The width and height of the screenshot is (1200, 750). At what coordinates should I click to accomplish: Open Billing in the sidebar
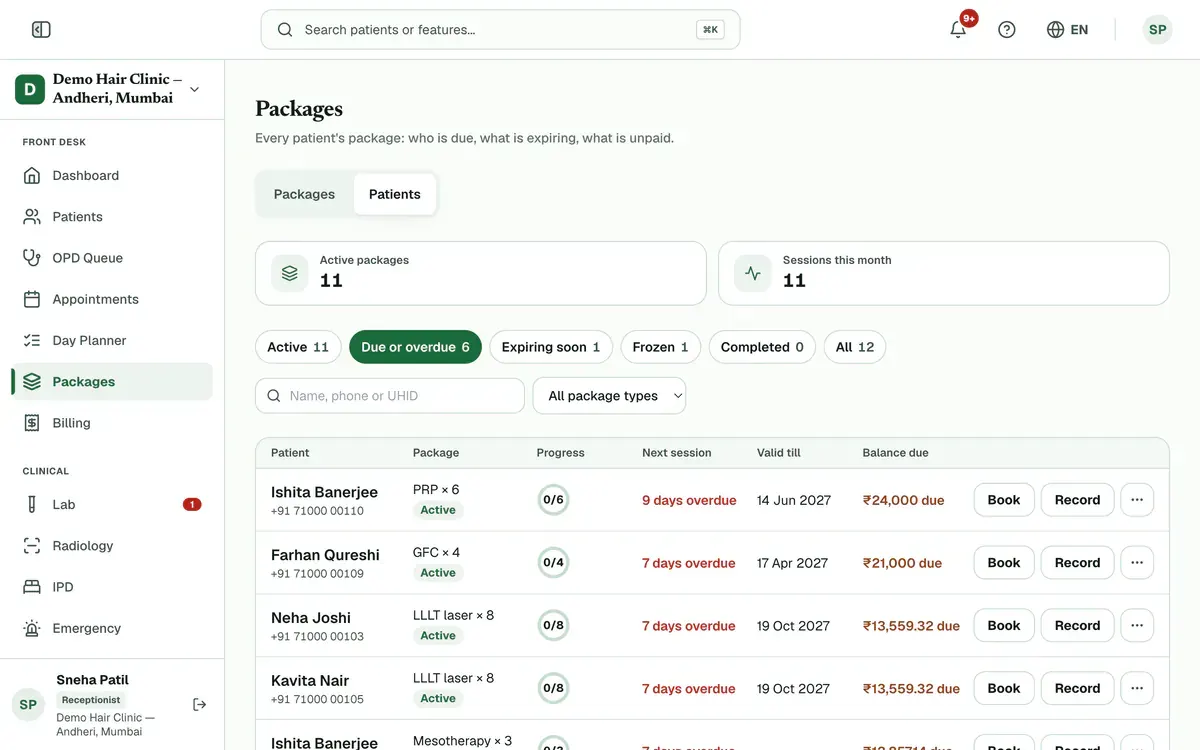click(x=112, y=423)
